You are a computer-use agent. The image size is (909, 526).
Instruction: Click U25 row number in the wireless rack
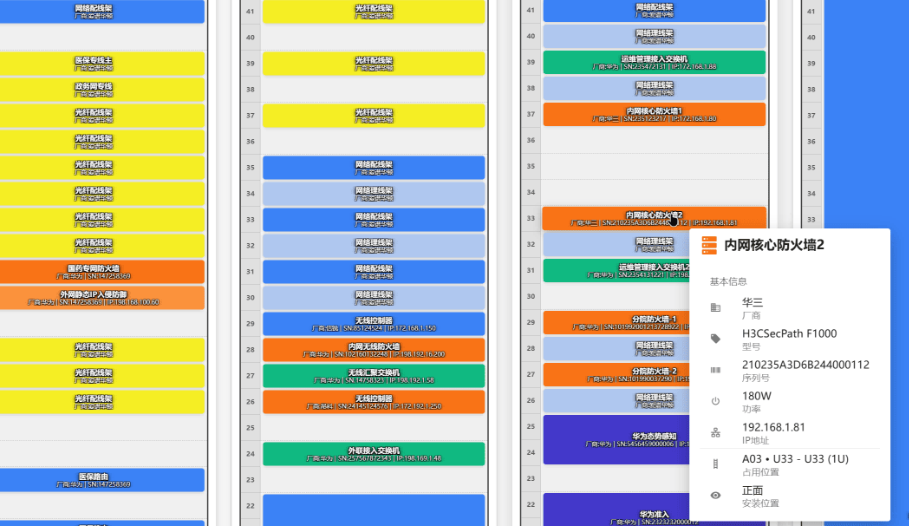coord(250,428)
